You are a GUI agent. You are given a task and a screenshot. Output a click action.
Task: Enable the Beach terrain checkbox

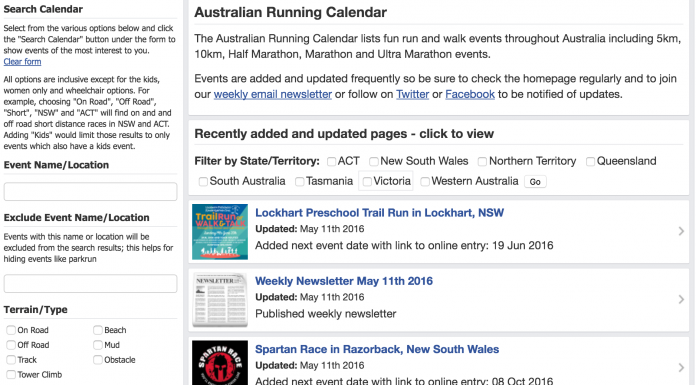coord(98,330)
